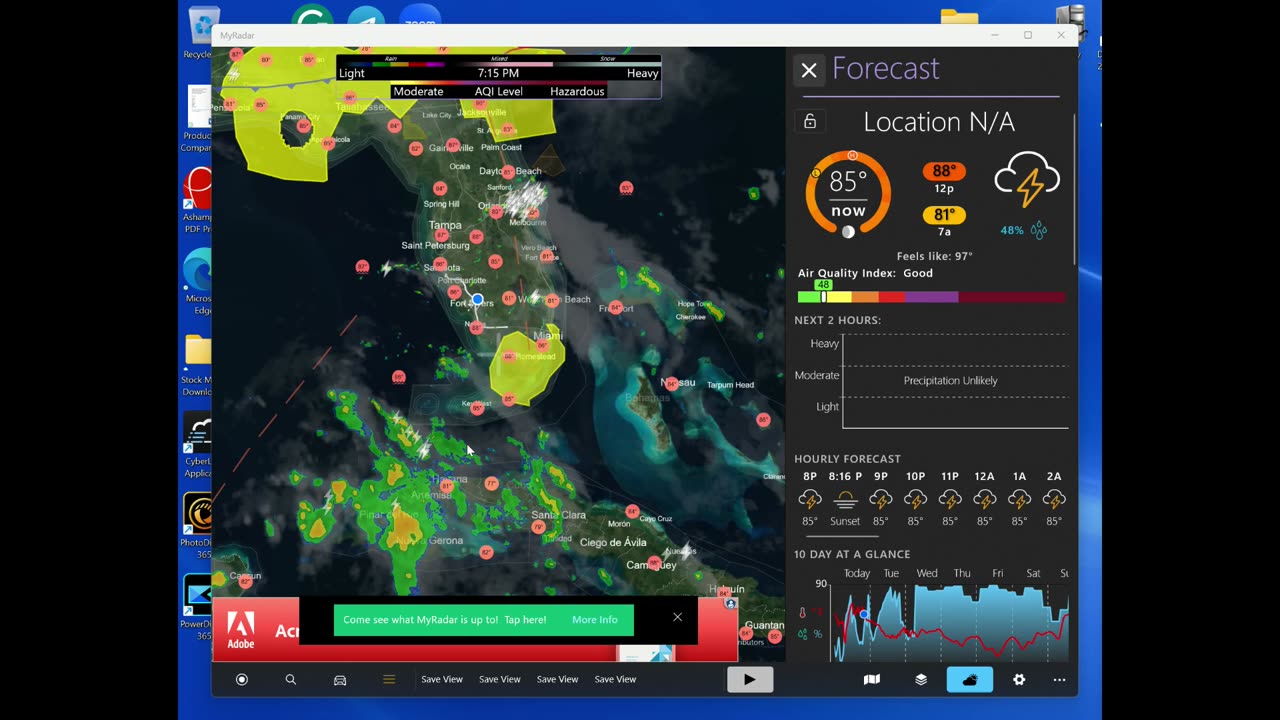Viewport: 1280px width, 720px height.
Task: Select the 10P hourly forecast icon
Action: 915,499
